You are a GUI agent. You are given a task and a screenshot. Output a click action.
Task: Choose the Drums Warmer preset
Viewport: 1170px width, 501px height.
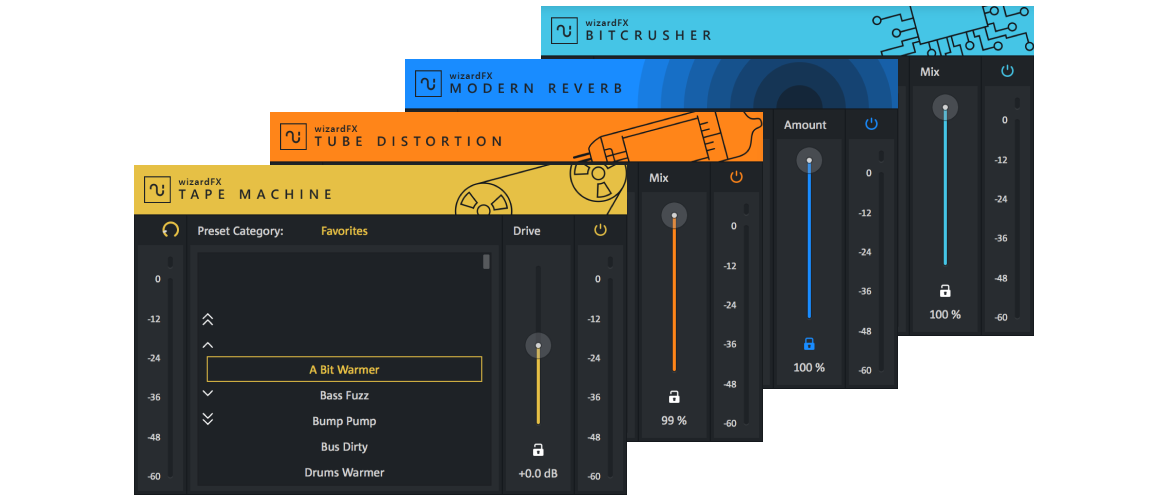click(x=344, y=473)
